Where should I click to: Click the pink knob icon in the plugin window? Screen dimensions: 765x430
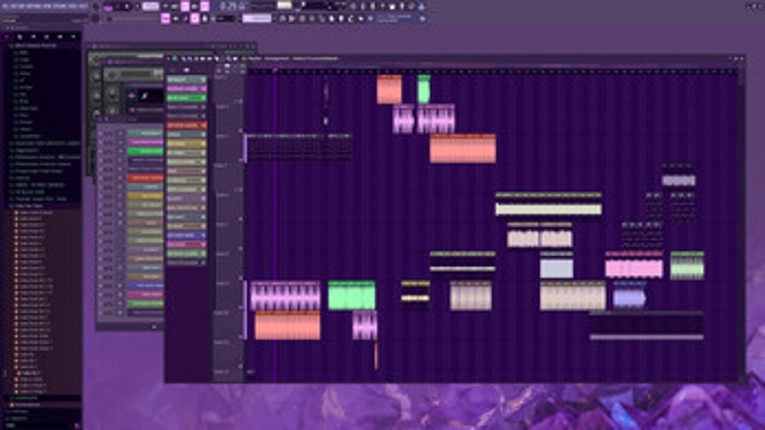pyautogui.click(x=131, y=96)
